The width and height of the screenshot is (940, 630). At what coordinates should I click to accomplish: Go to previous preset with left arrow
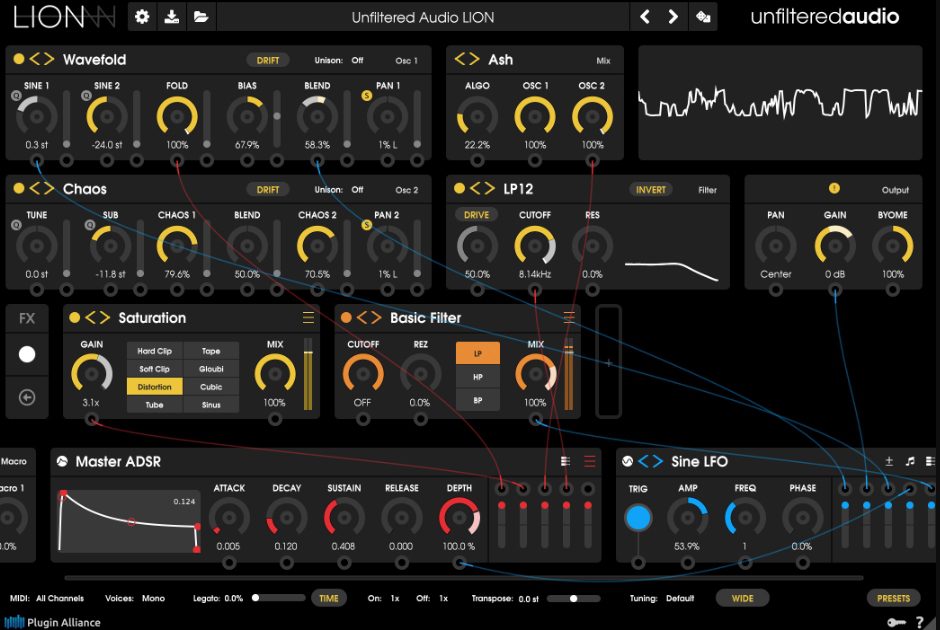[x=645, y=17]
